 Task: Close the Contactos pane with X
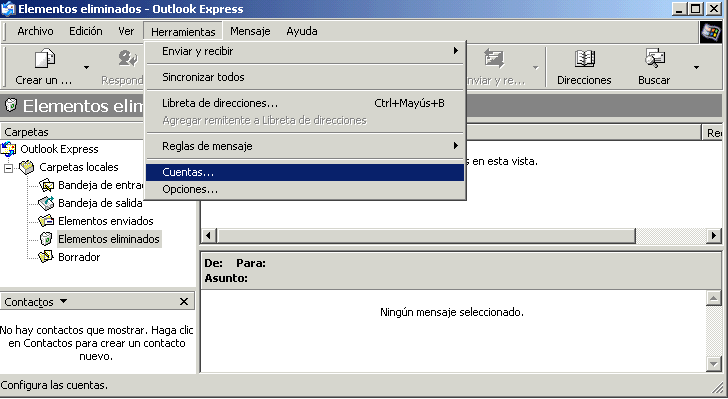pyautogui.click(x=184, y=302)
